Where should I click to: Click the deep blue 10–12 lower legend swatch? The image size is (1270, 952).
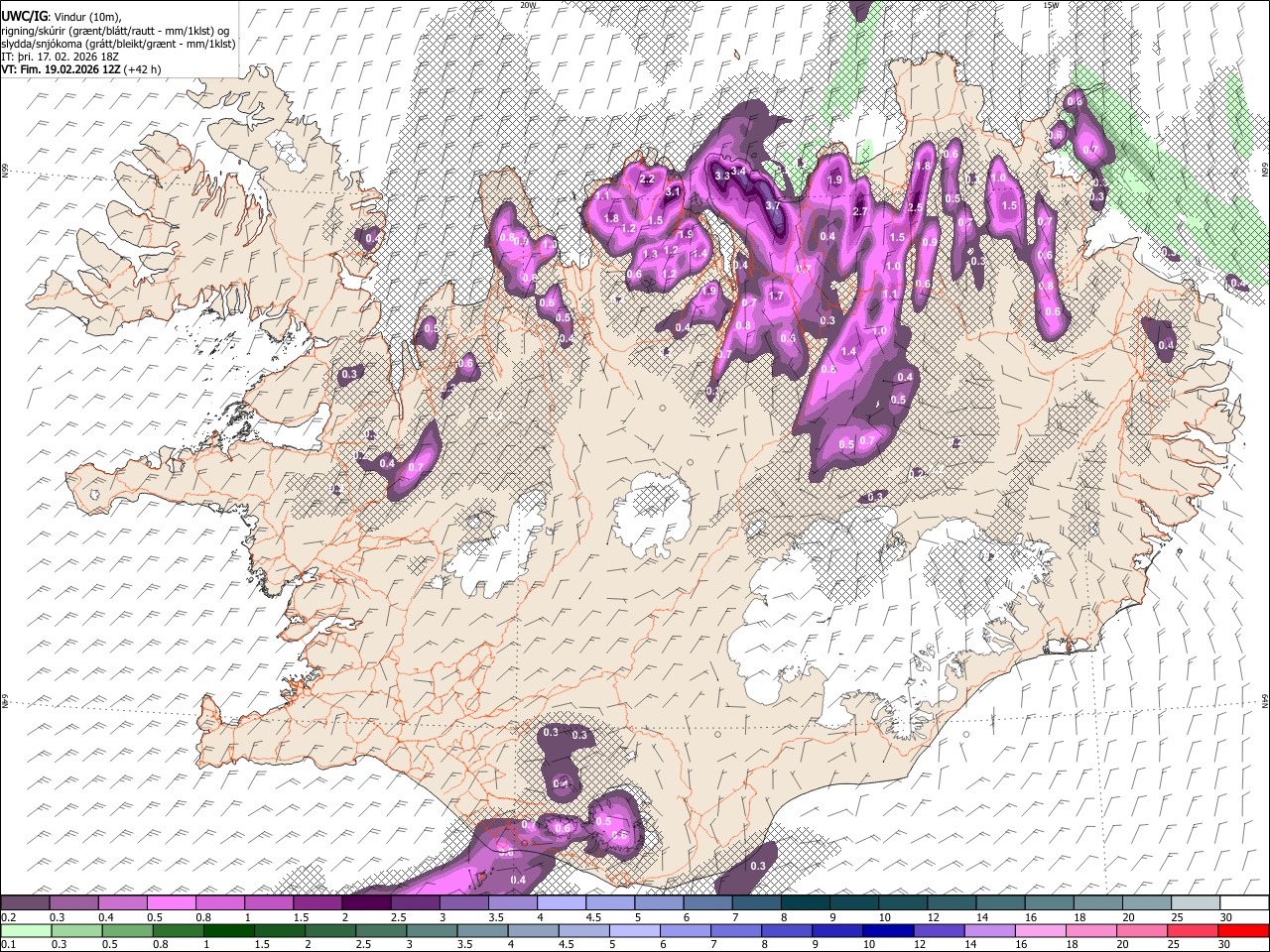(x=888, y=930)
